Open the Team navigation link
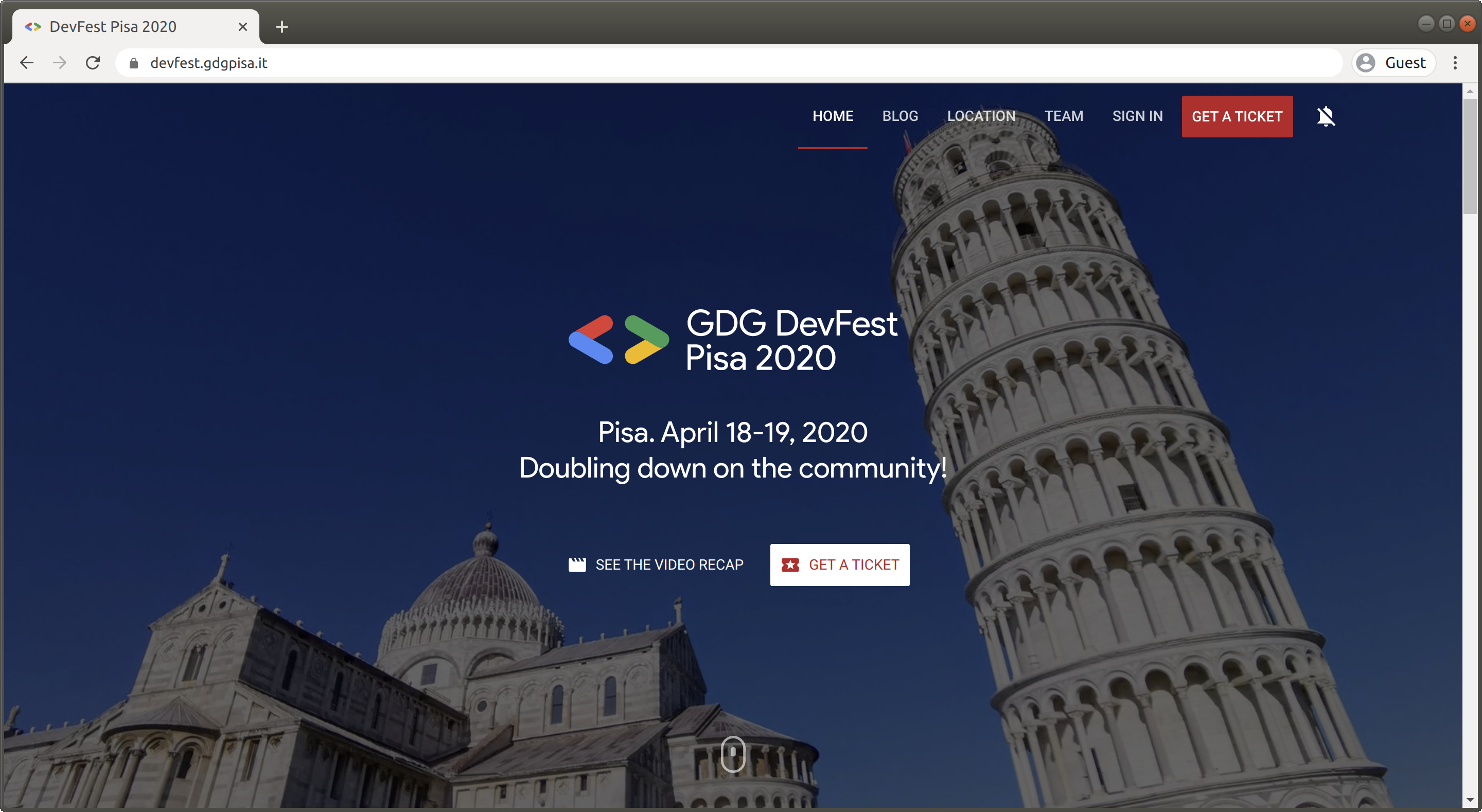Viewport: 1482px width, 812px height. (x=1063, y=116)
